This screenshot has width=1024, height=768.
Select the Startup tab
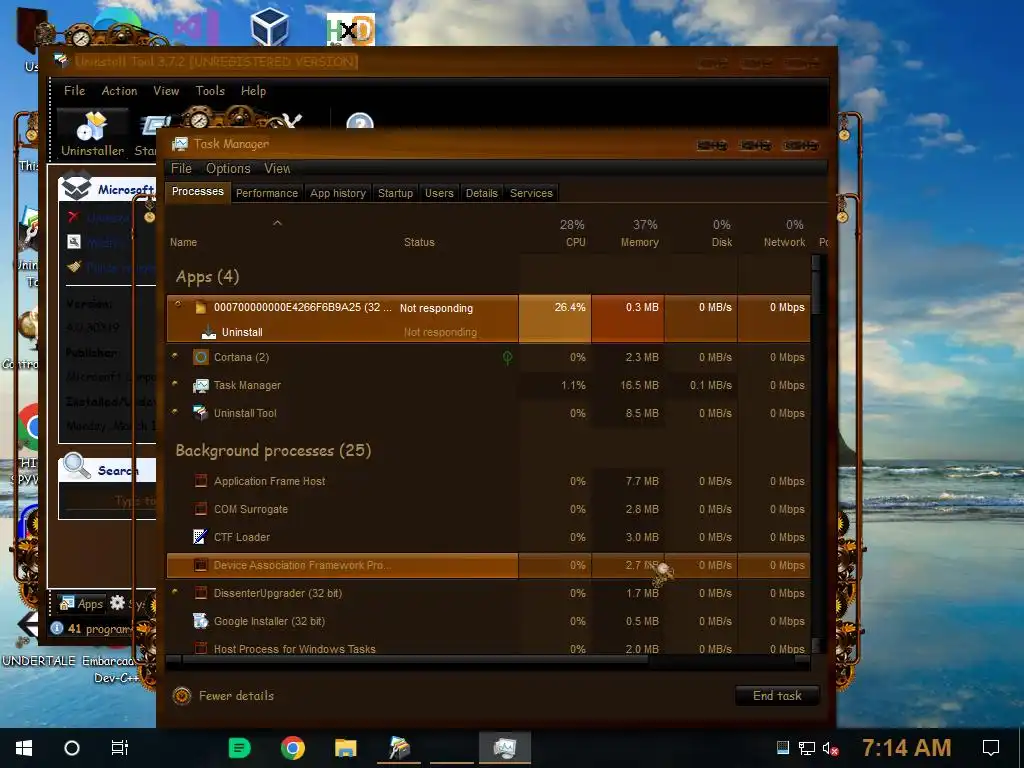(395, 193)
